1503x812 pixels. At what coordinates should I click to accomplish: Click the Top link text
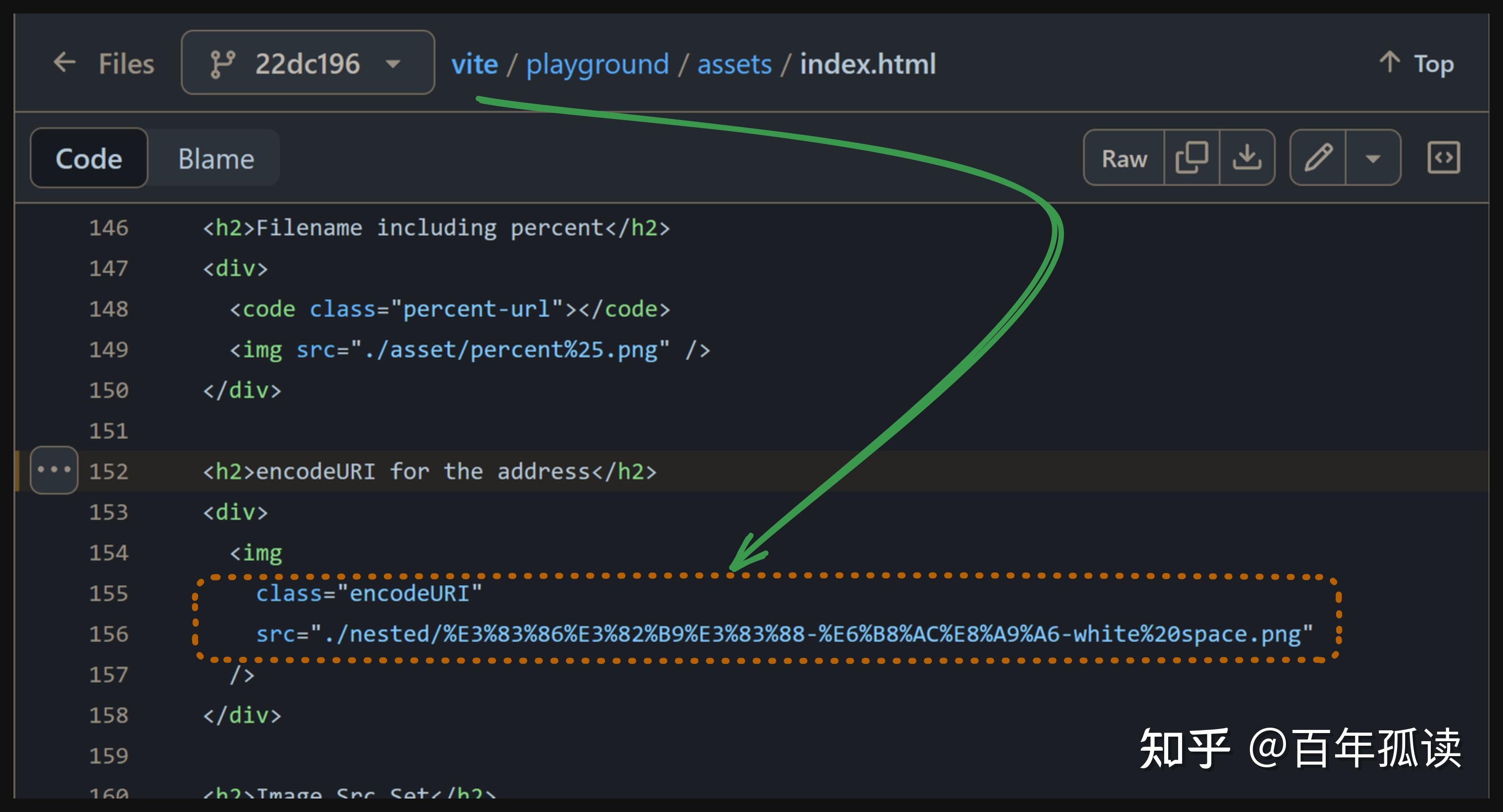click(1434, 64)
